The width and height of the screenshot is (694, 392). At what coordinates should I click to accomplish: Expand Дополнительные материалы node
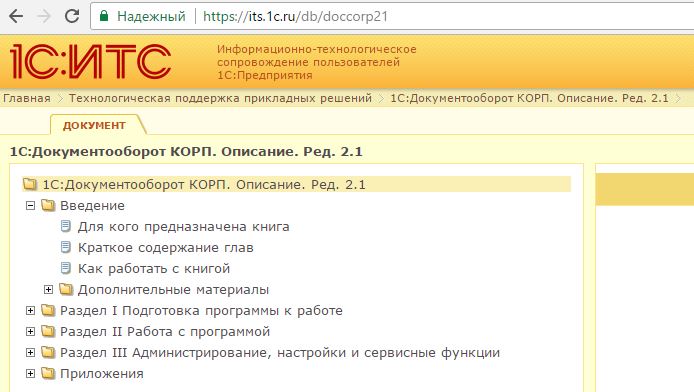point(48,289)
